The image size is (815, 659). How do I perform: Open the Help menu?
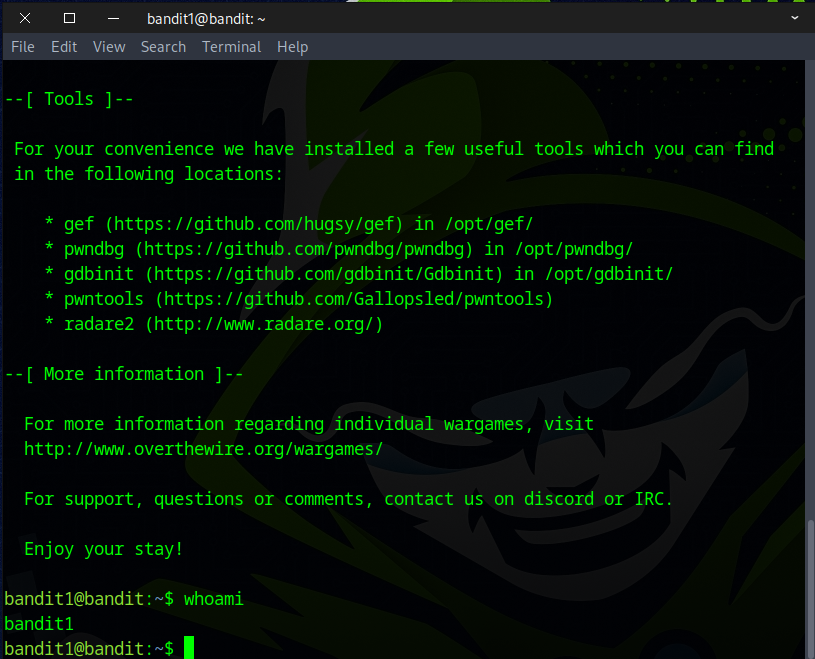pyautogui.click(x=292, y=47)
